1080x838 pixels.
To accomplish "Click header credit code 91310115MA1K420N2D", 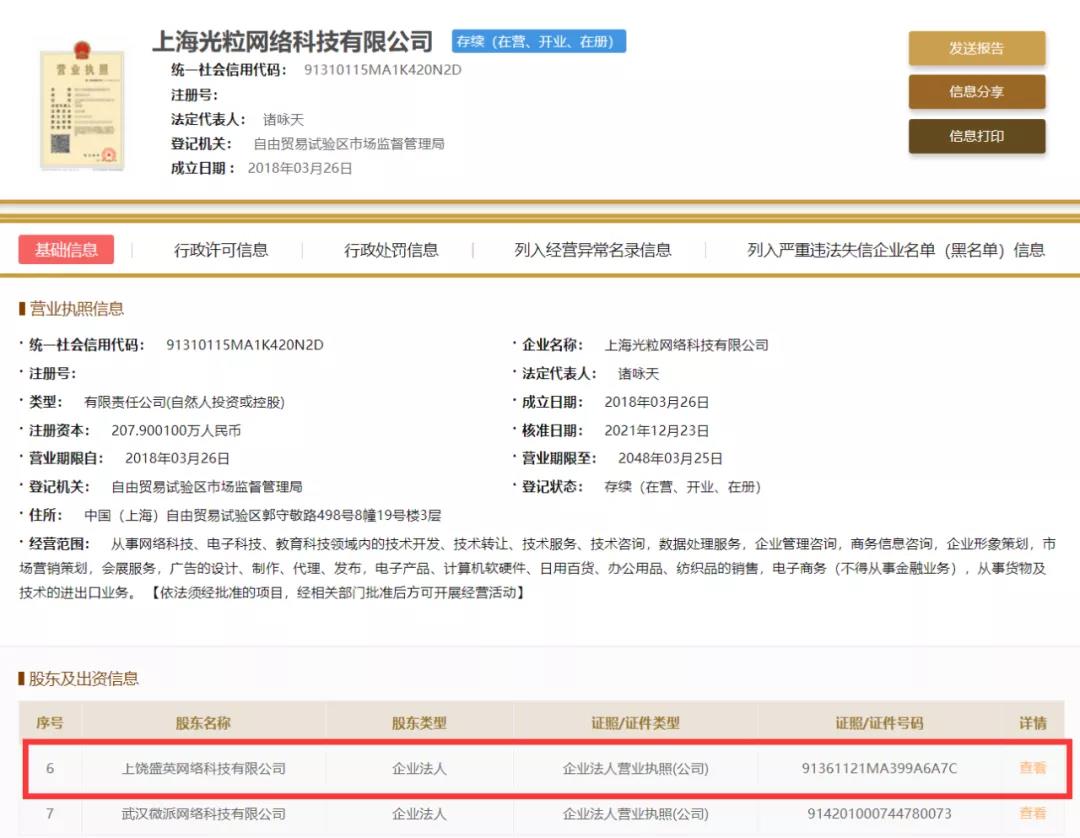I will pyautogui.click(x=383, y=70).
